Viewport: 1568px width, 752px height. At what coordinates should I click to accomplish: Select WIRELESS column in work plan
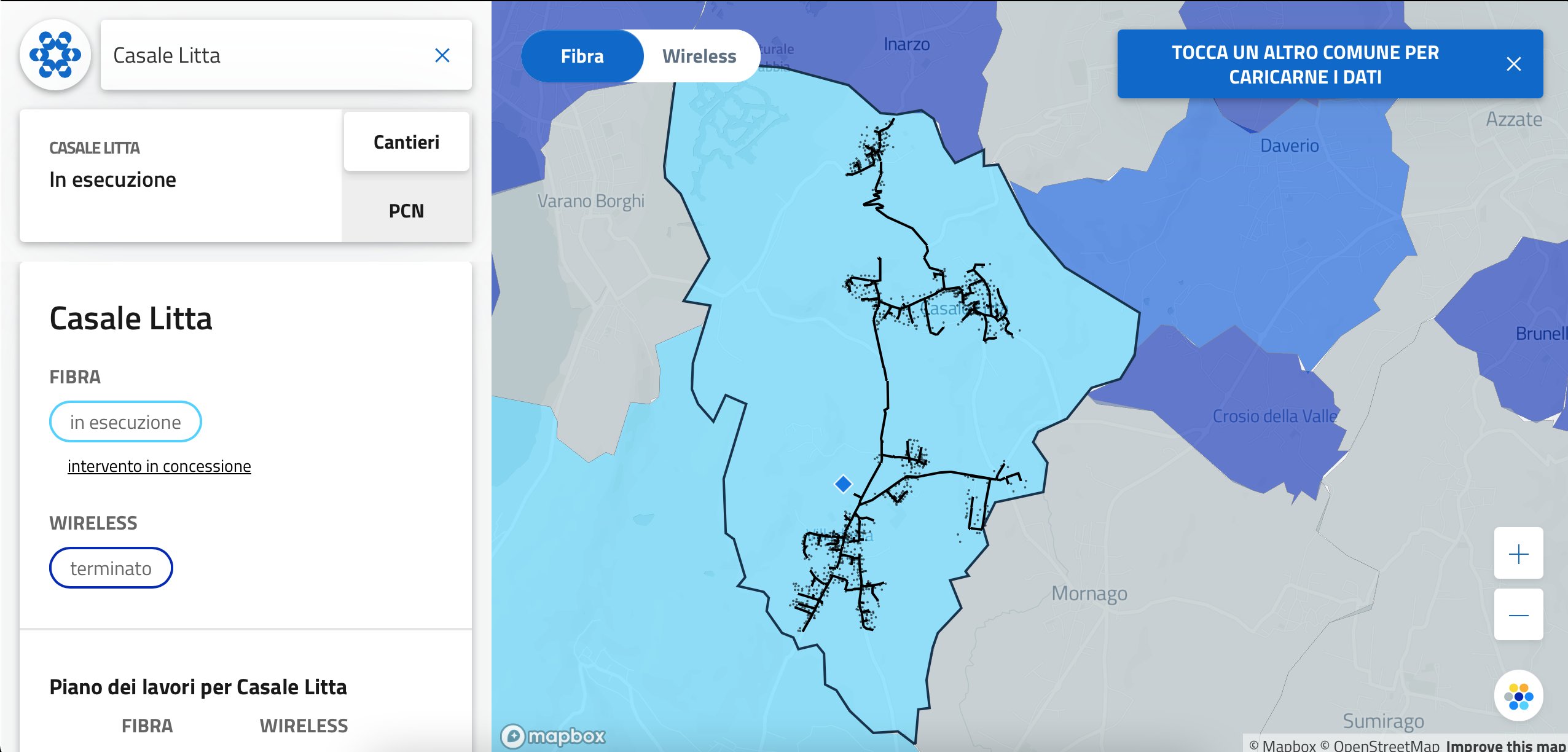tap(304, 726)
